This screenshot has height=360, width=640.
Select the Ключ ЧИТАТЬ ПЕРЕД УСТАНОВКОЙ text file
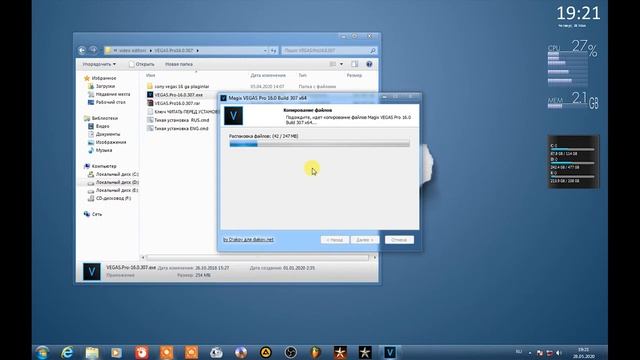click(x=183, y=111)
